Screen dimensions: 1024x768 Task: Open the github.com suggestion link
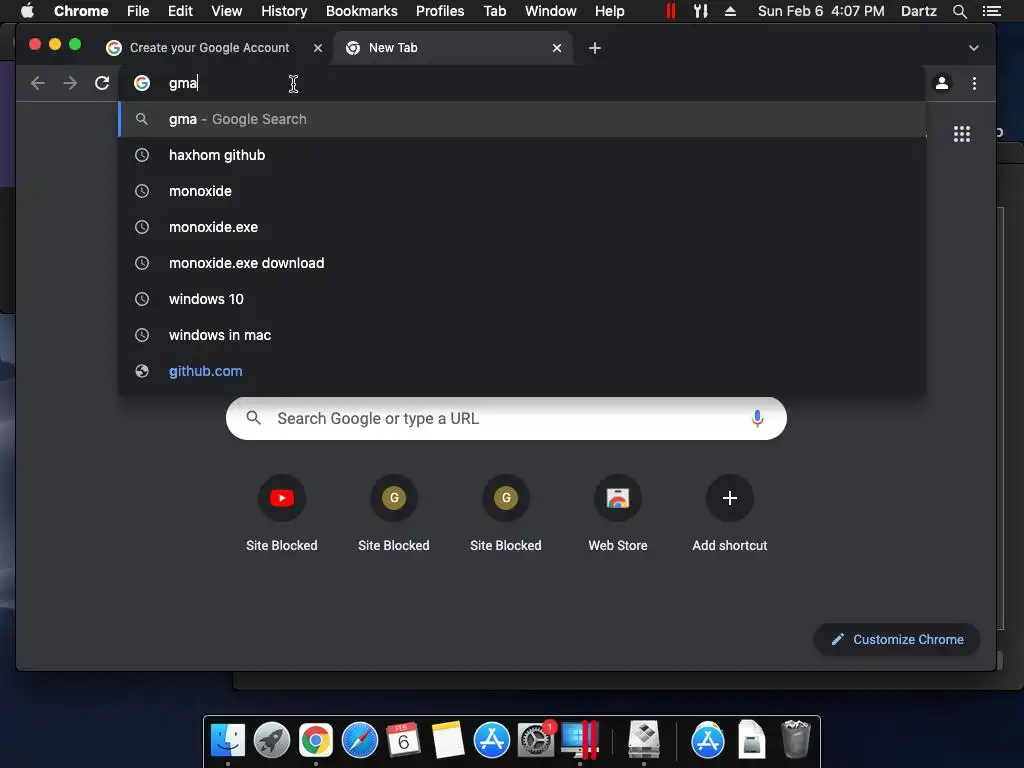click(522, 370)
